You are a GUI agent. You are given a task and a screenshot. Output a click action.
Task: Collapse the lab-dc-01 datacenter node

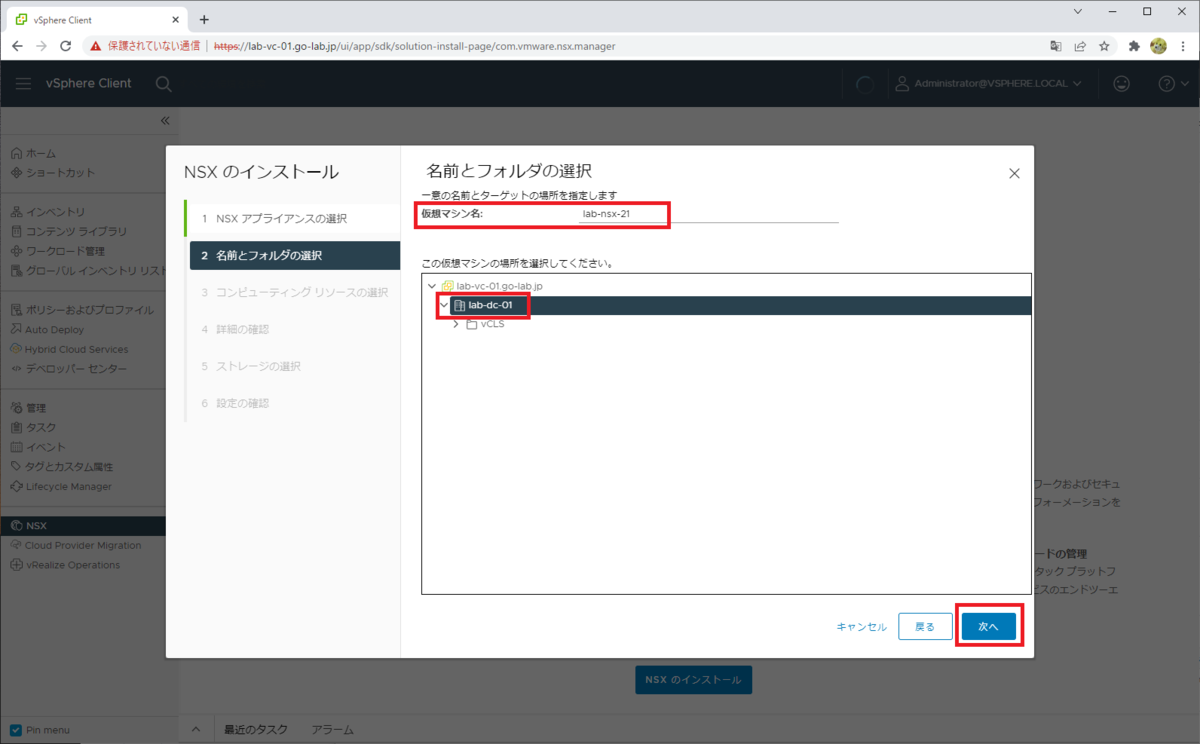[x=445, y=305]
